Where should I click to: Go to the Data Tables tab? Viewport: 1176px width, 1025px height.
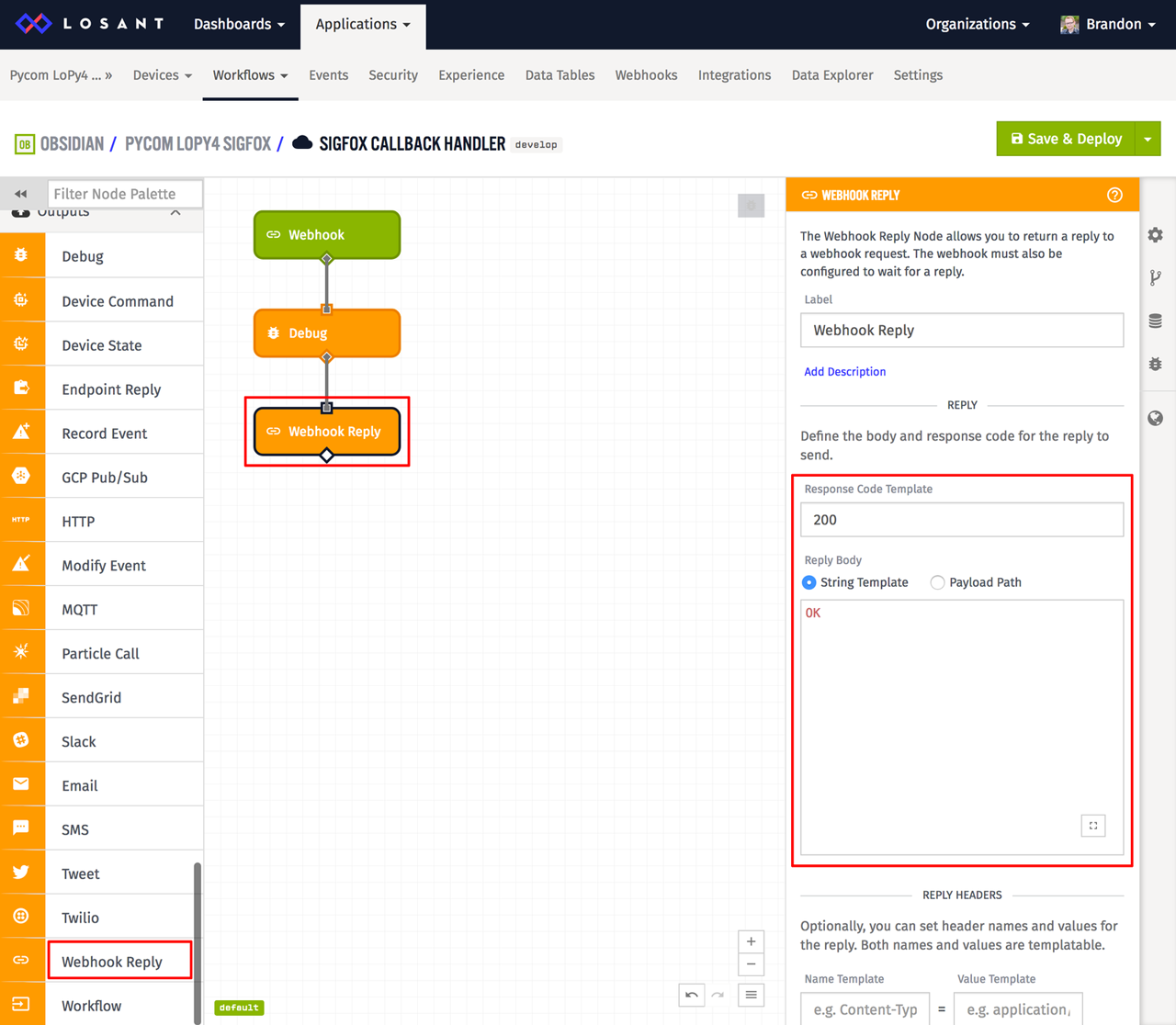pos(560,75)
